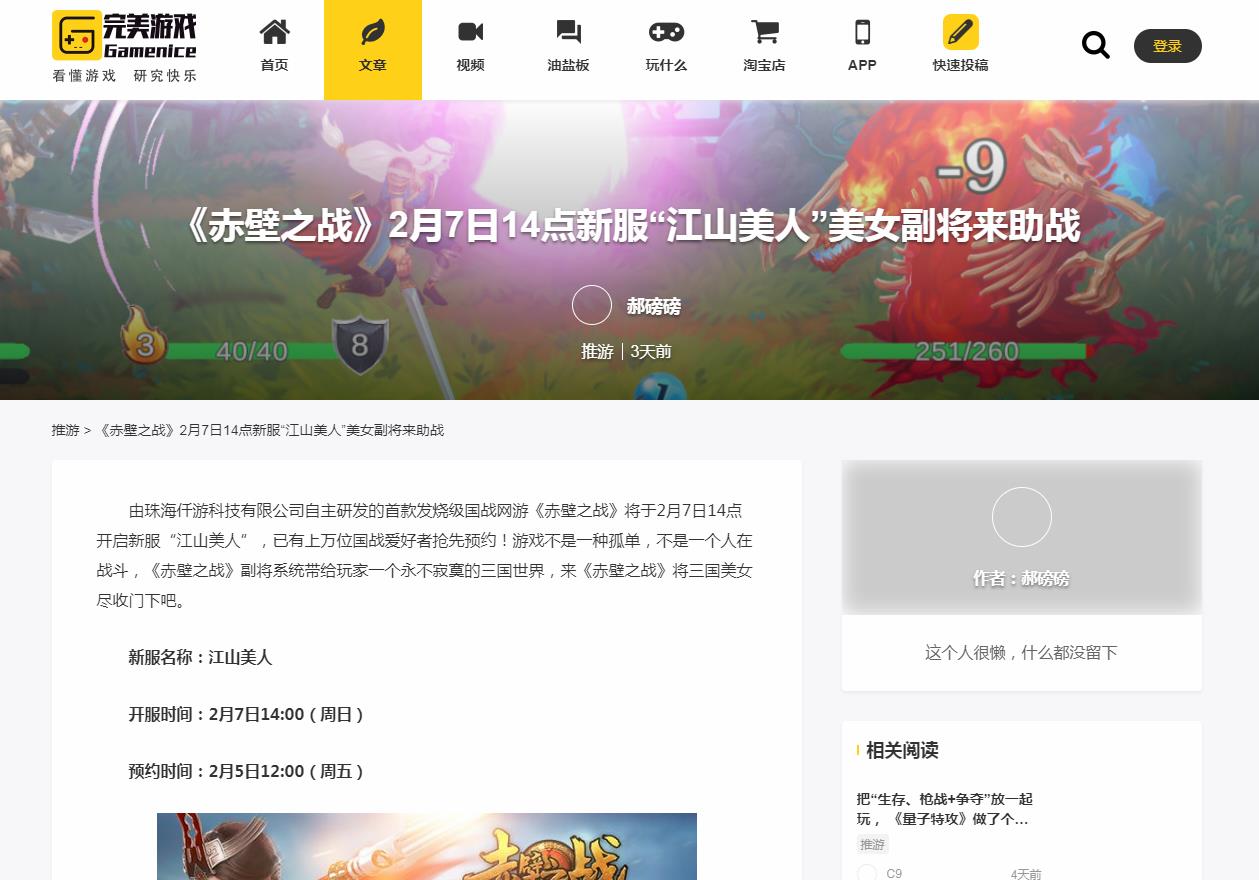Click the 新服名称：江山美人 line
Screen dimensions: 1259x880
point(200,657)
